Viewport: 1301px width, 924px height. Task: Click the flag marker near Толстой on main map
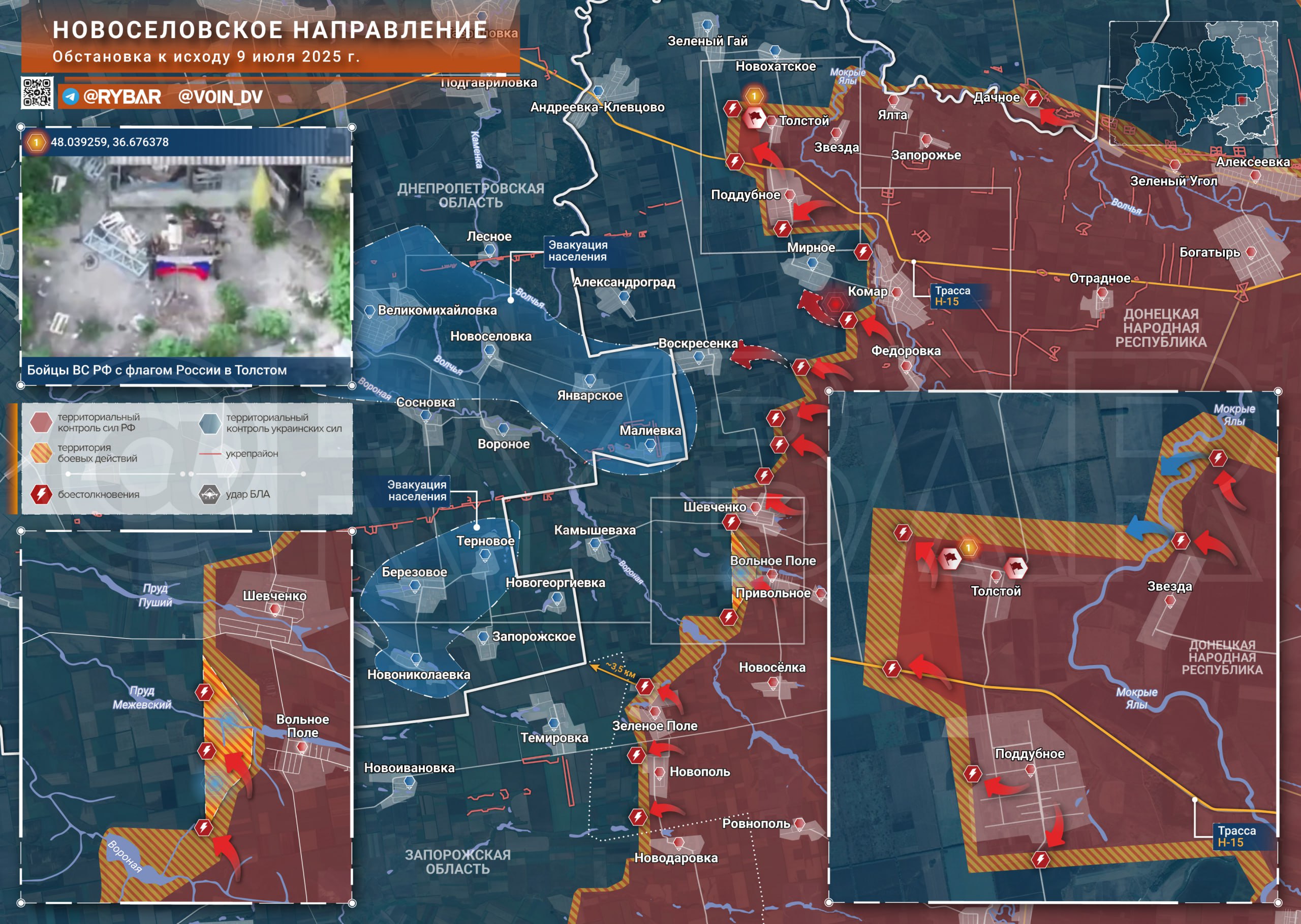pyautogui.click(x=755, y=118)
